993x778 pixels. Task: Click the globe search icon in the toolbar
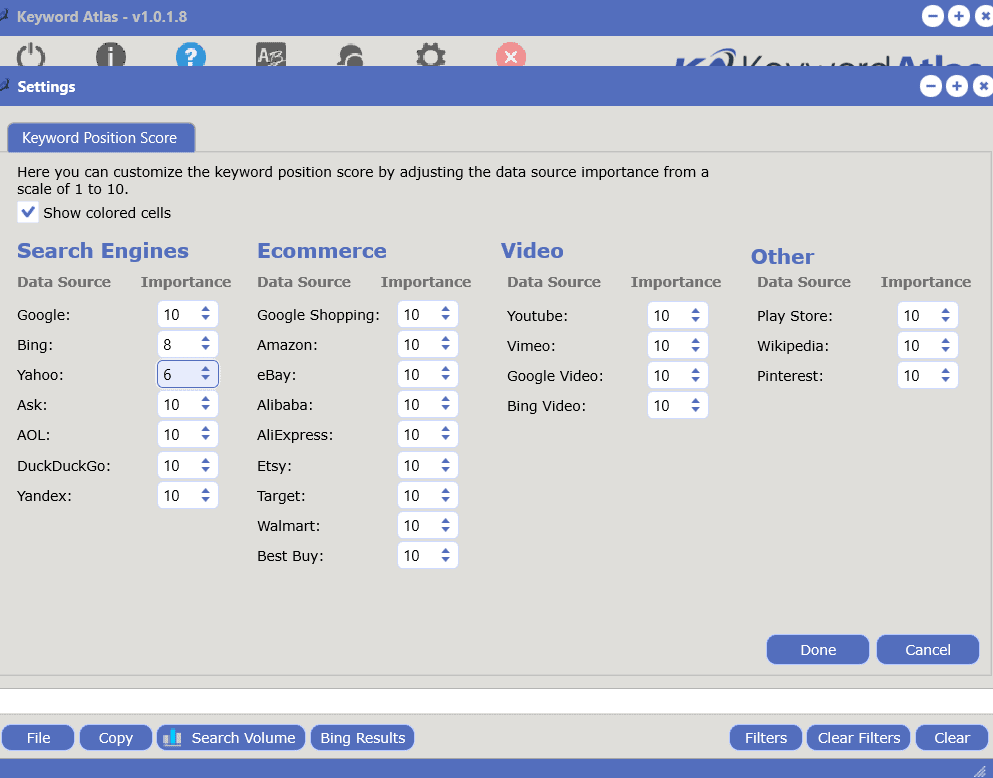[350, 57]
